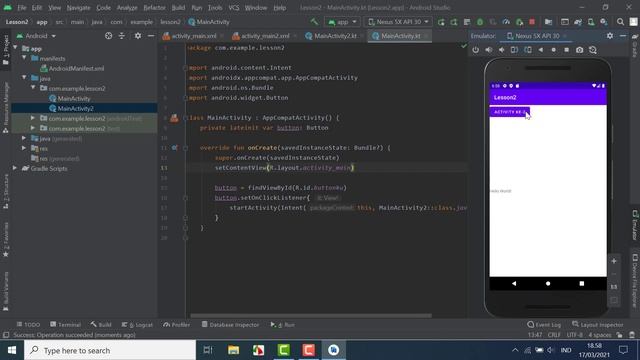Zoom in the emulator with the plus icon
This screenshot has width=640, height=360.
614,261
